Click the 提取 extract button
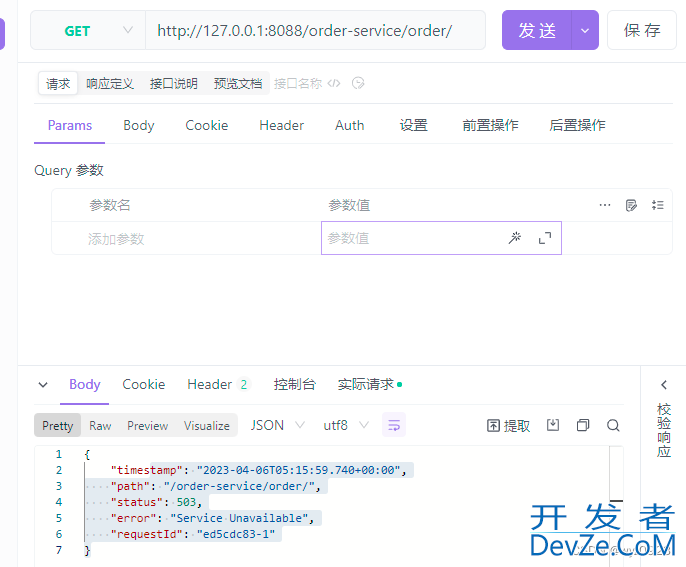This screenshot has height=567, width=686. 508,425
